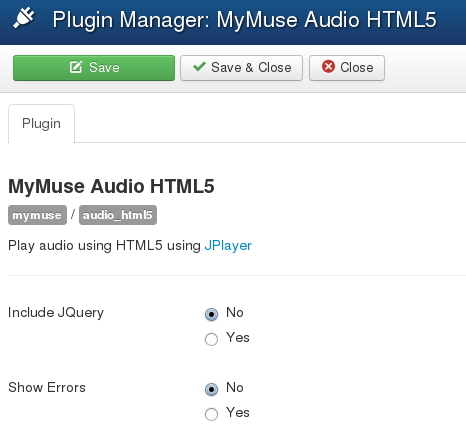Select No for Include JQuery
466x441 pixels.
click(x=211, y=314)
